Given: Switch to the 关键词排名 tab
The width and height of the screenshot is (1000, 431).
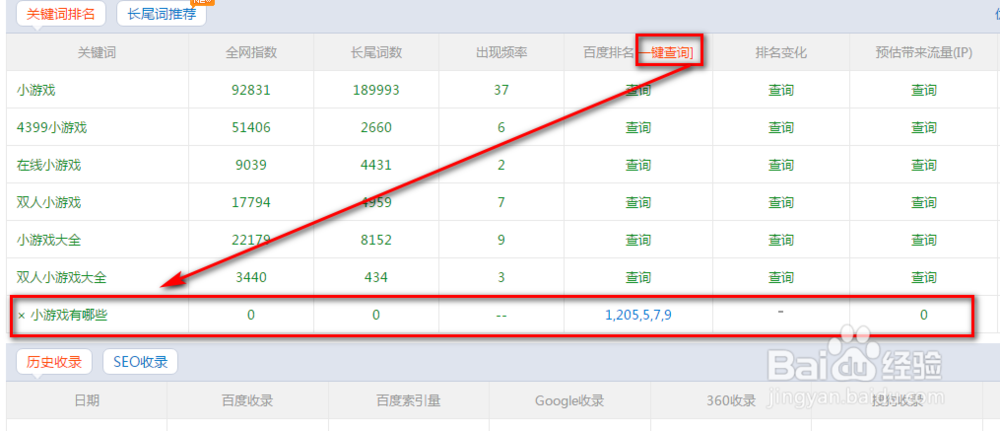Looking at the screenshot, I should click(61, 14).
